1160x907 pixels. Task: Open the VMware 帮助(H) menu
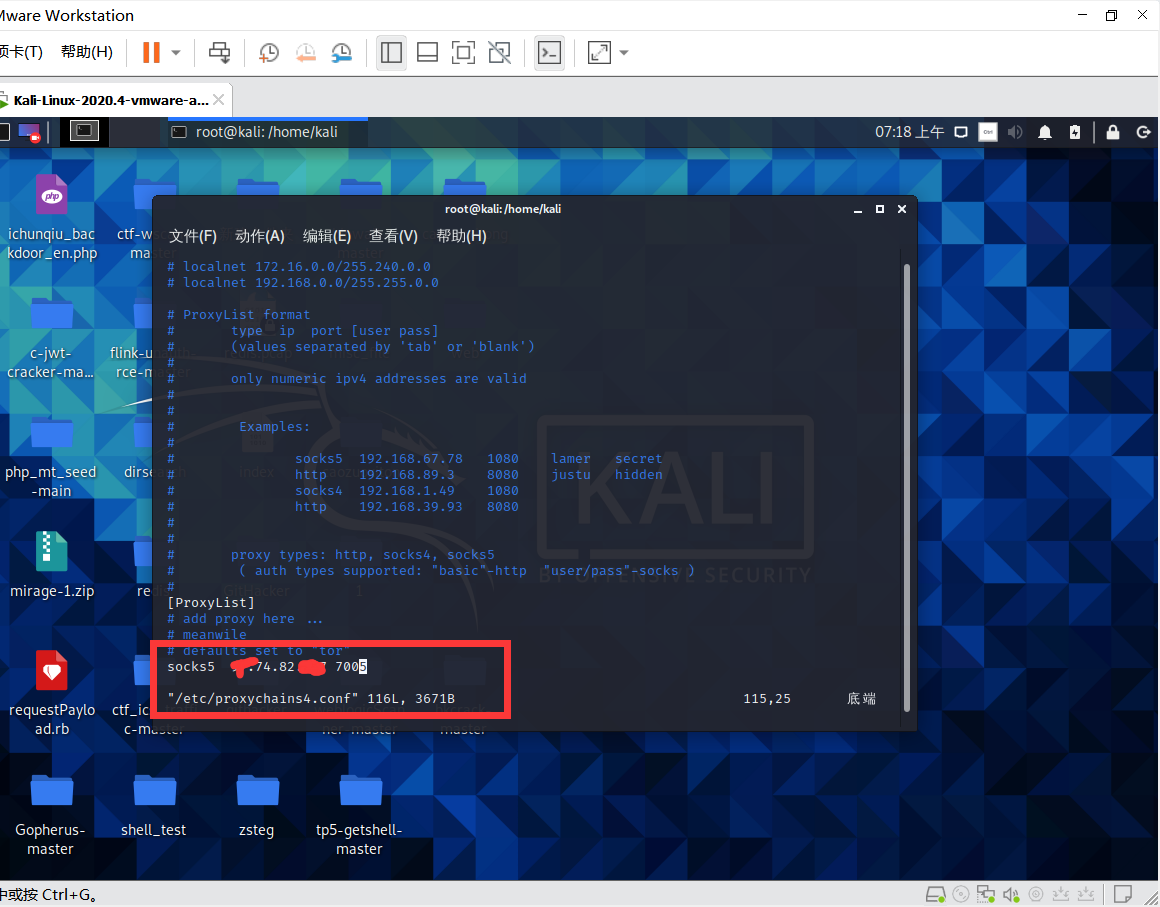coord(87,52)
